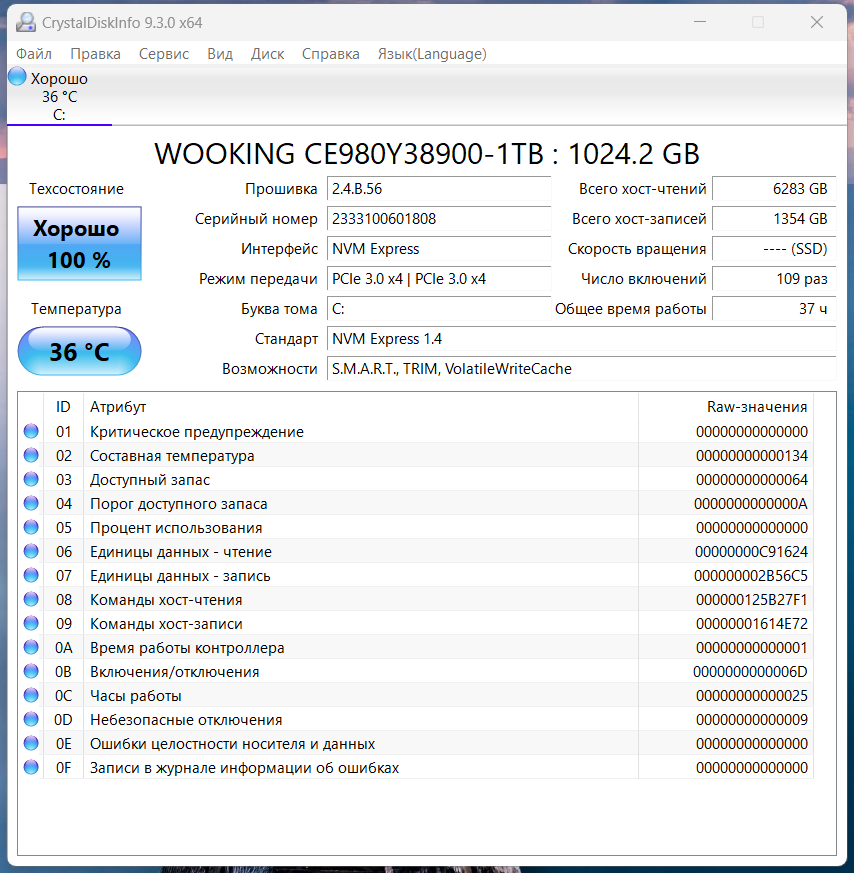854x873 pixels.
Task: Click status orb for 0F Записи в журнале
Action: [x=31, y=767]
